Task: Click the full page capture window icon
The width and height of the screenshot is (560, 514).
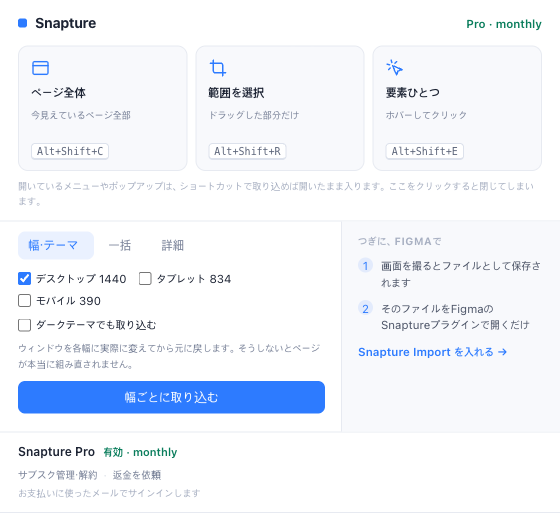Action: click(40, 68)
